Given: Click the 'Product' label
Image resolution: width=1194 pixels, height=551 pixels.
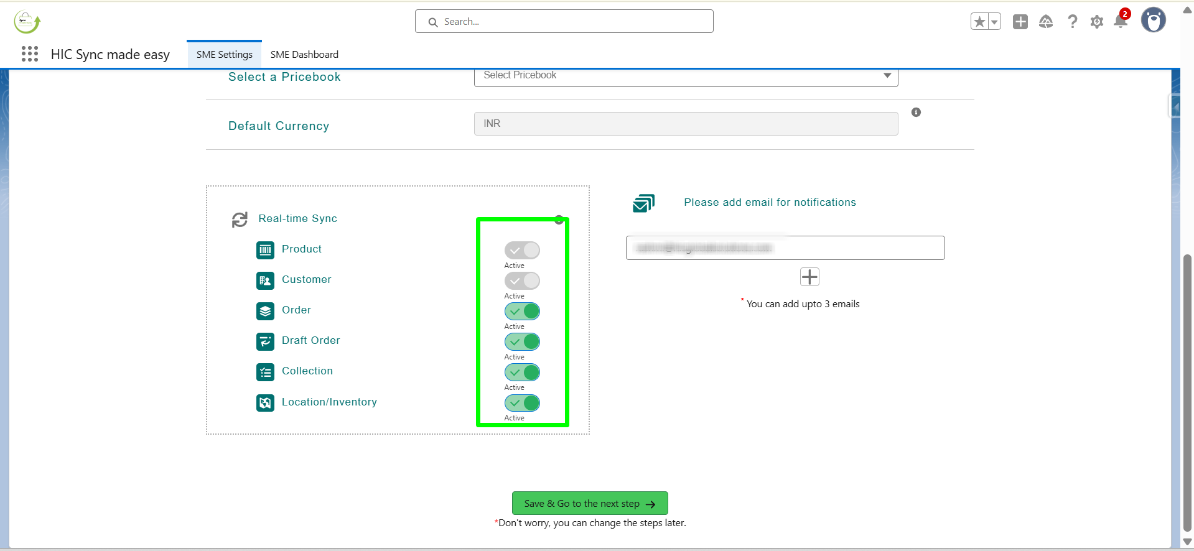Looking at the screenshot, I should 302,249.
